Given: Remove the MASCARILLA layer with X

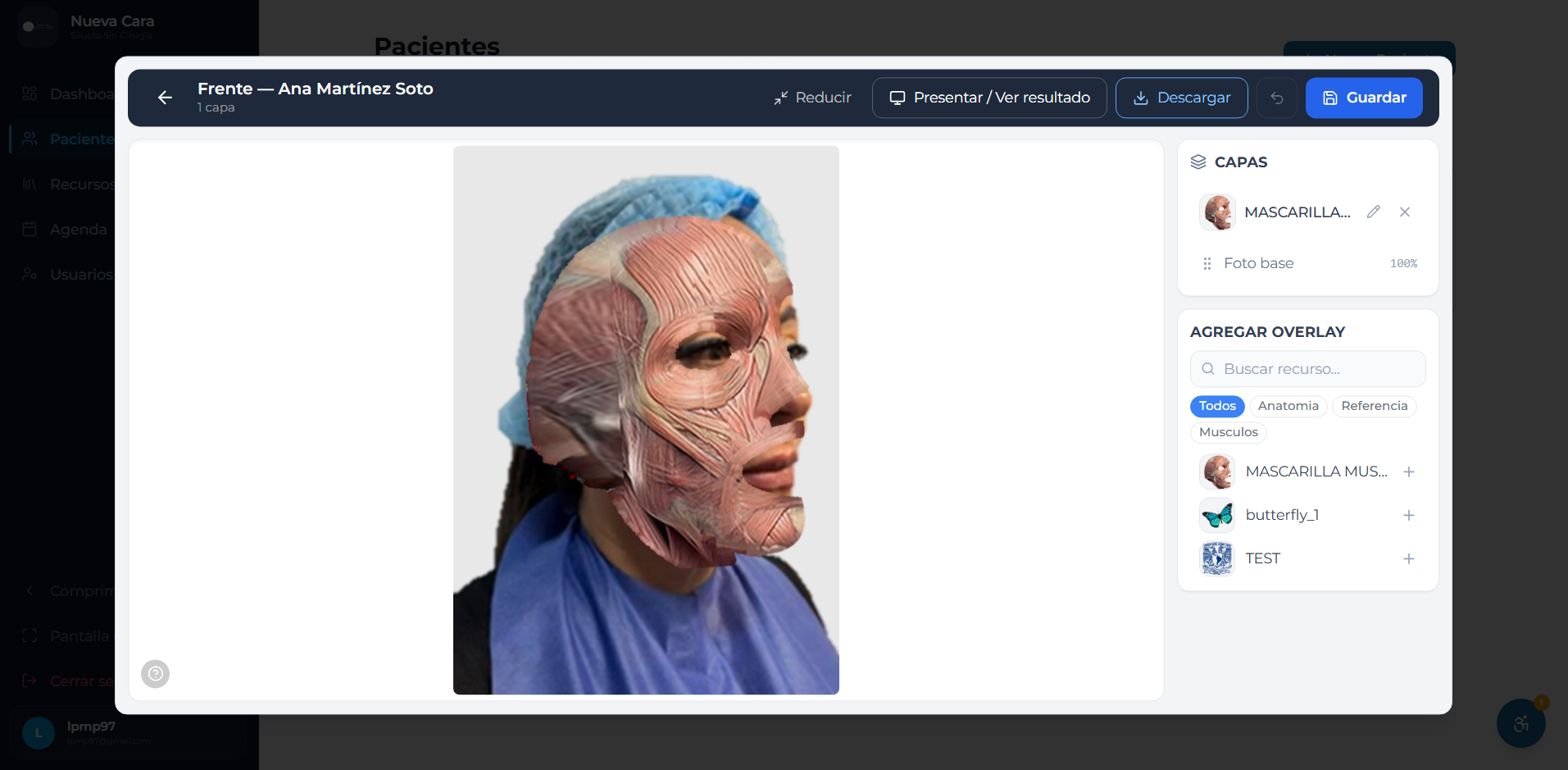Looking at the screenshot, I should [1405, 212].
